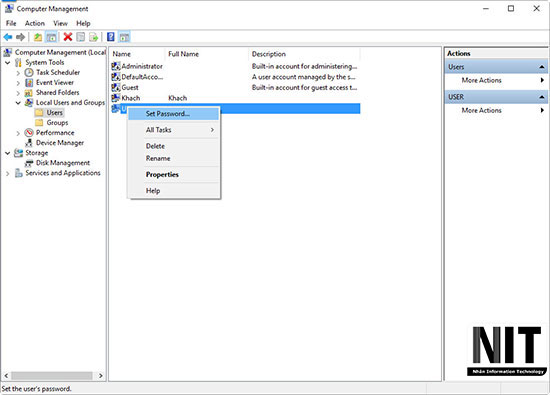Click the Computer Management title bar icon
The image size is (550, 395).
tap(9, 8)
